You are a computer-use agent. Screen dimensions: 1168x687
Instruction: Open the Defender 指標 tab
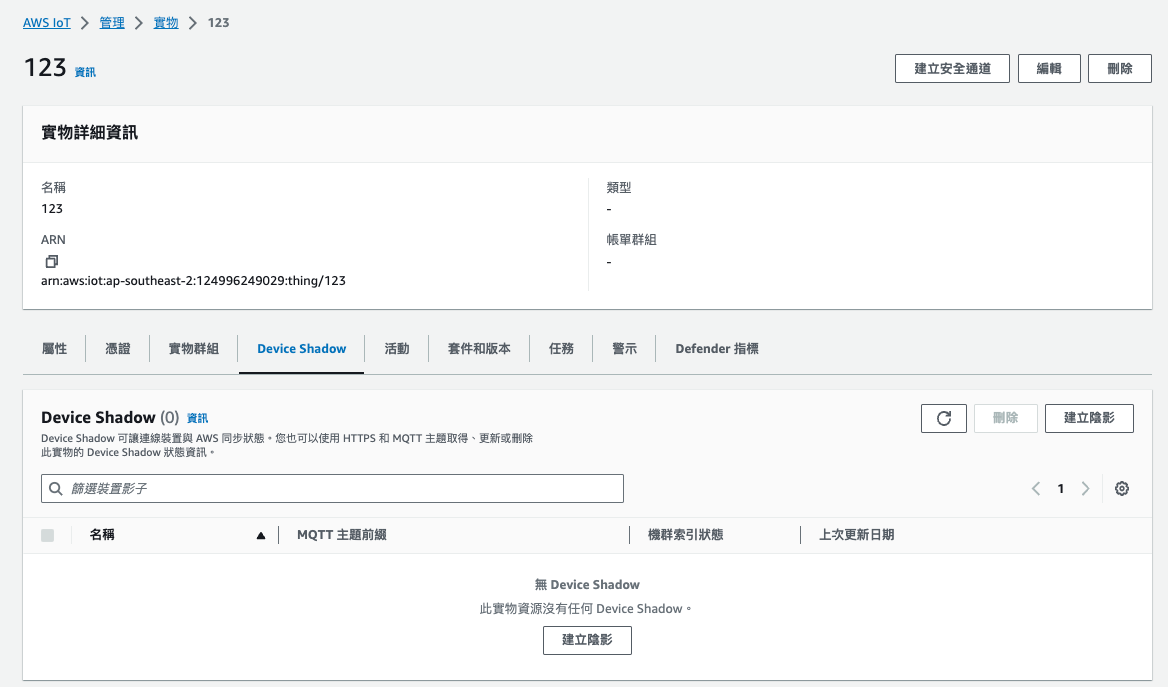pyautogui.click(x=716, y=348)
